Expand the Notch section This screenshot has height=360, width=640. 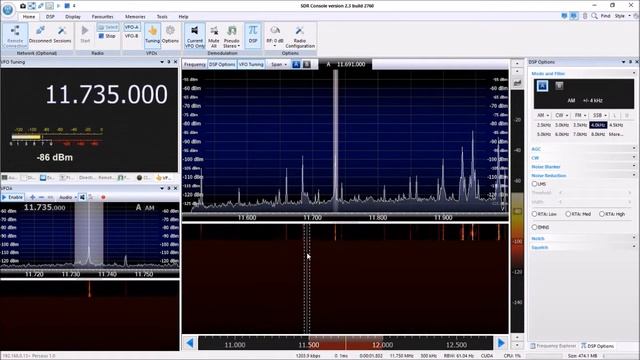[584, 238]
